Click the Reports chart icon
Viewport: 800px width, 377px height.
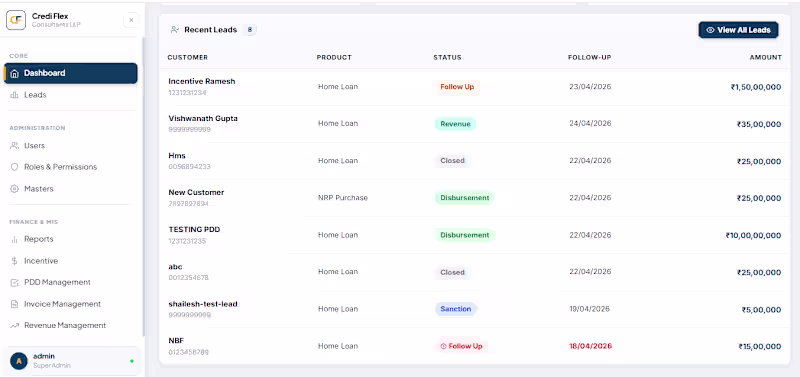[14, 239]
